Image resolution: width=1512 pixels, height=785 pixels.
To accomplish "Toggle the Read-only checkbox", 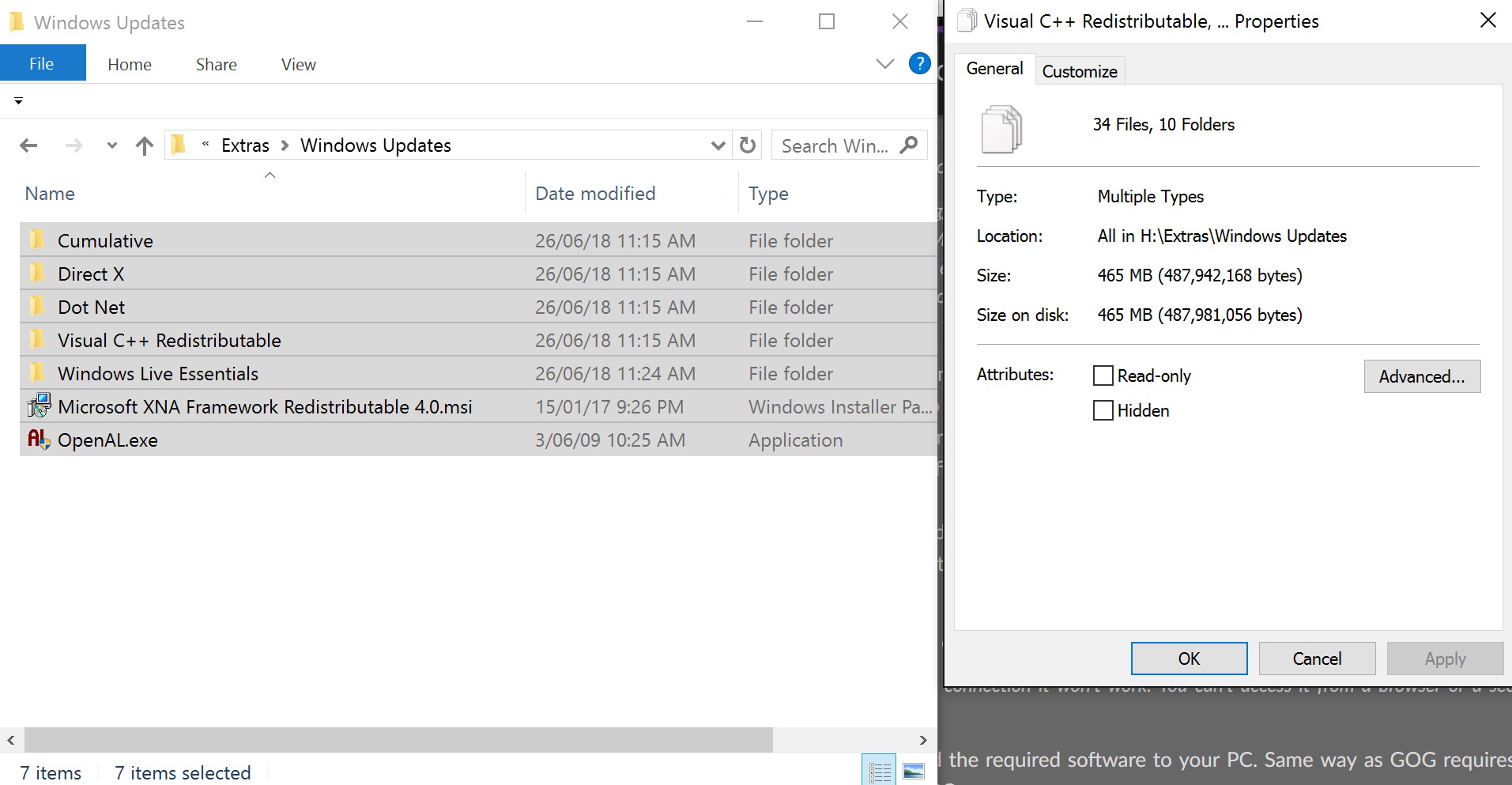I will (1103, 376).
